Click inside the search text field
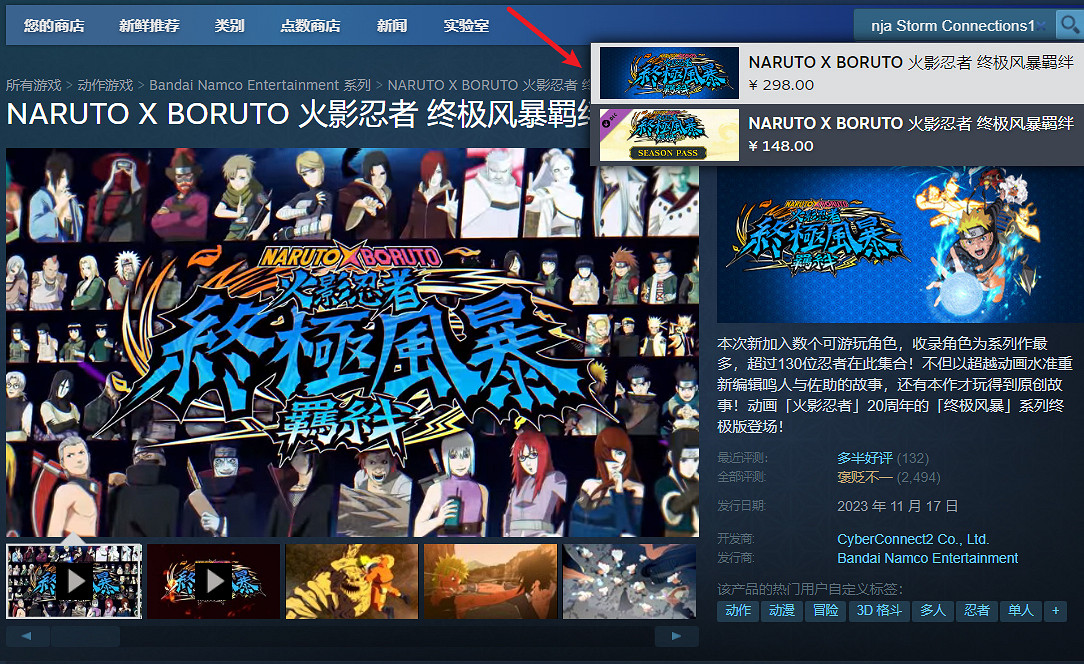This screenshot has height=664, width=1084. 950,26
